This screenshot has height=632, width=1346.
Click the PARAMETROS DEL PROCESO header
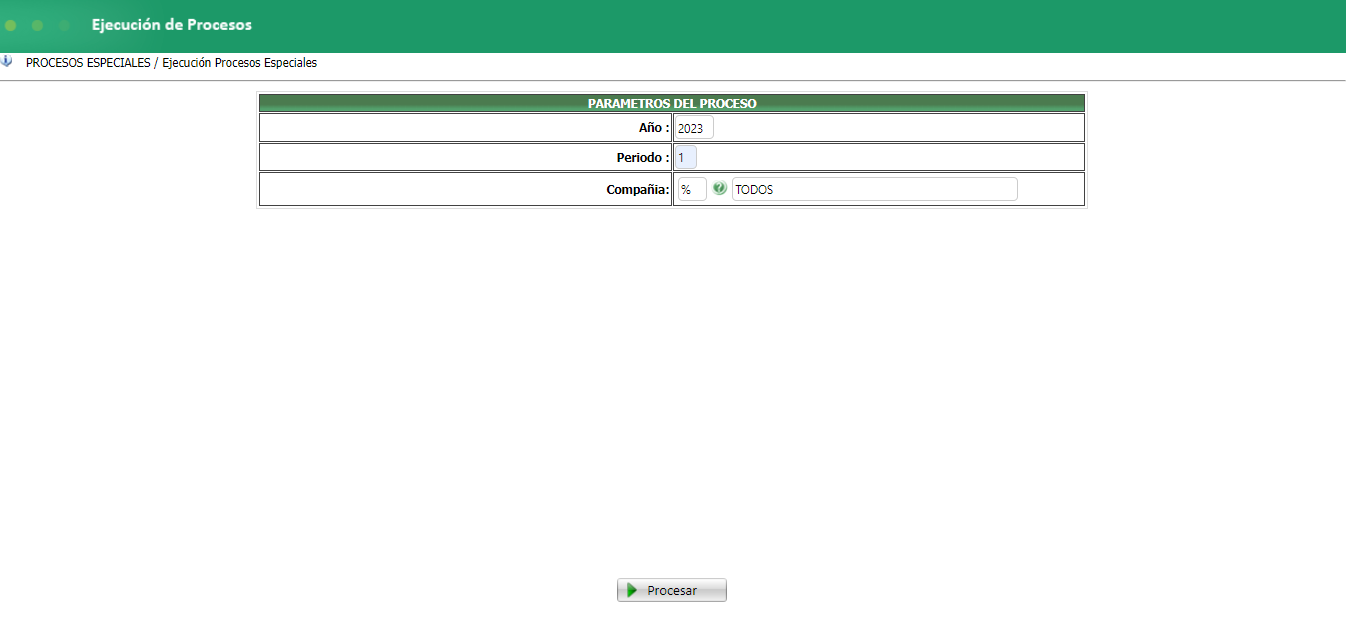click(672, 103)
